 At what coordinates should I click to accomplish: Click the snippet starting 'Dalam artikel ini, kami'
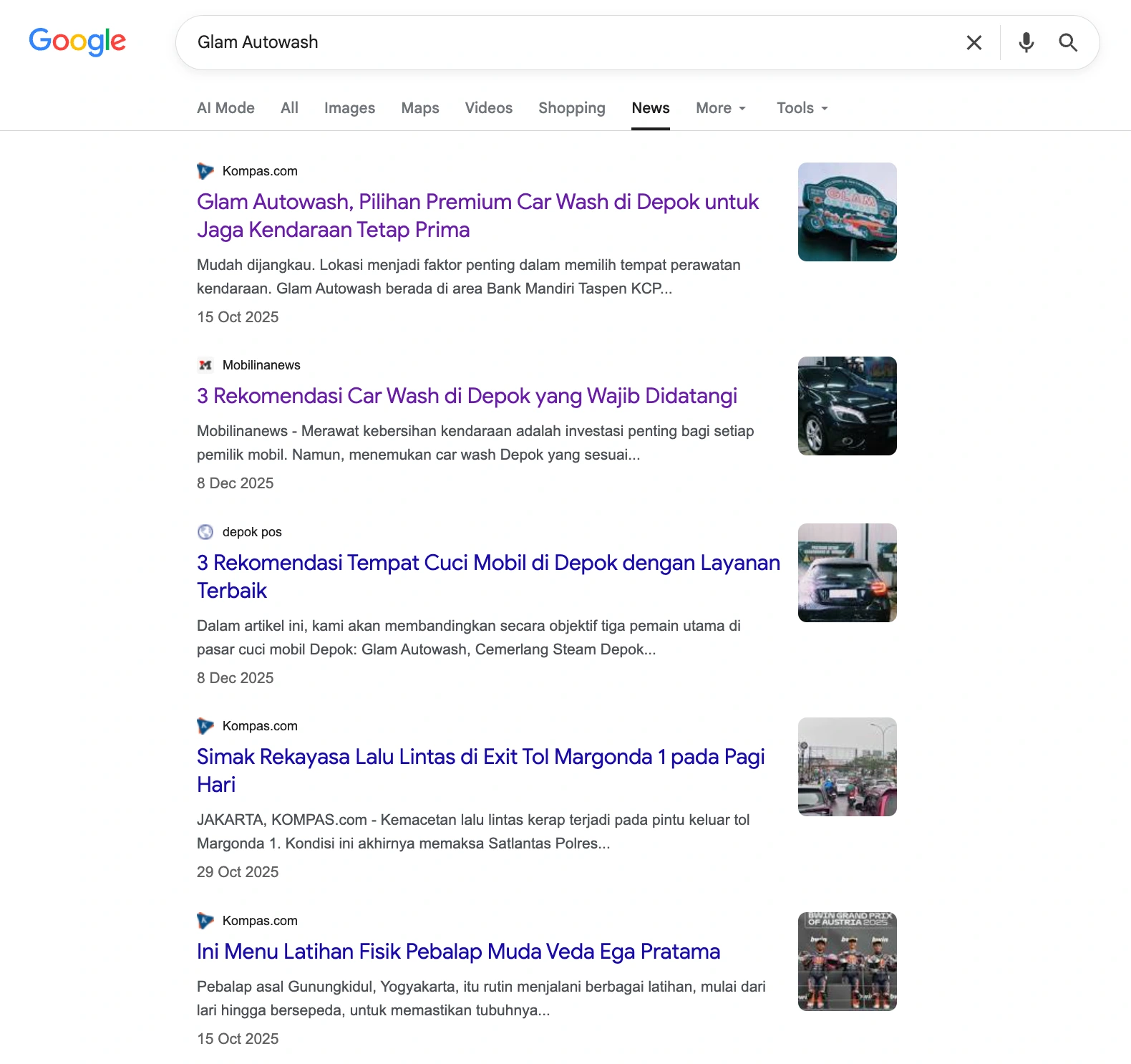(x=469, y=637)
